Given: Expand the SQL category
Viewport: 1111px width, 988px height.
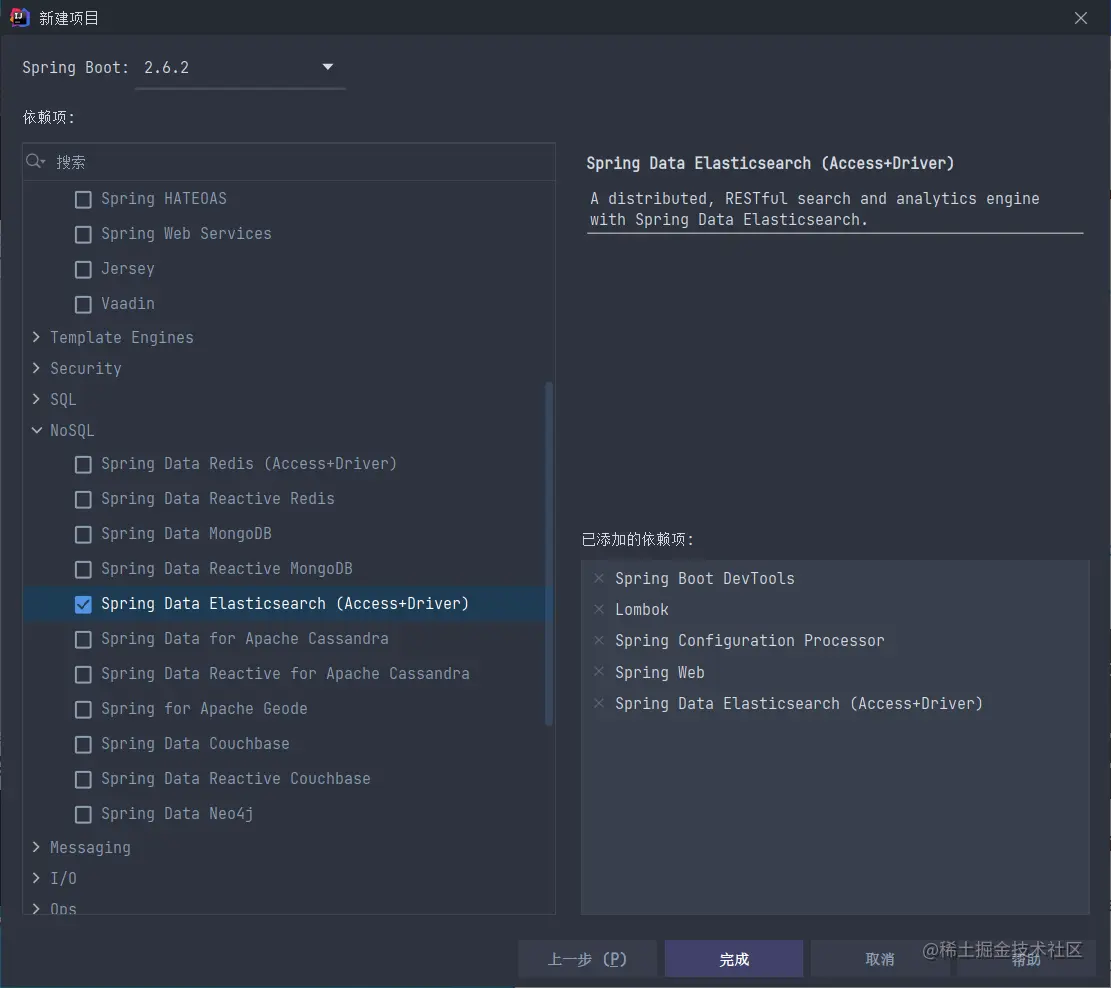Looking at the screenshot, I should 36,399.
